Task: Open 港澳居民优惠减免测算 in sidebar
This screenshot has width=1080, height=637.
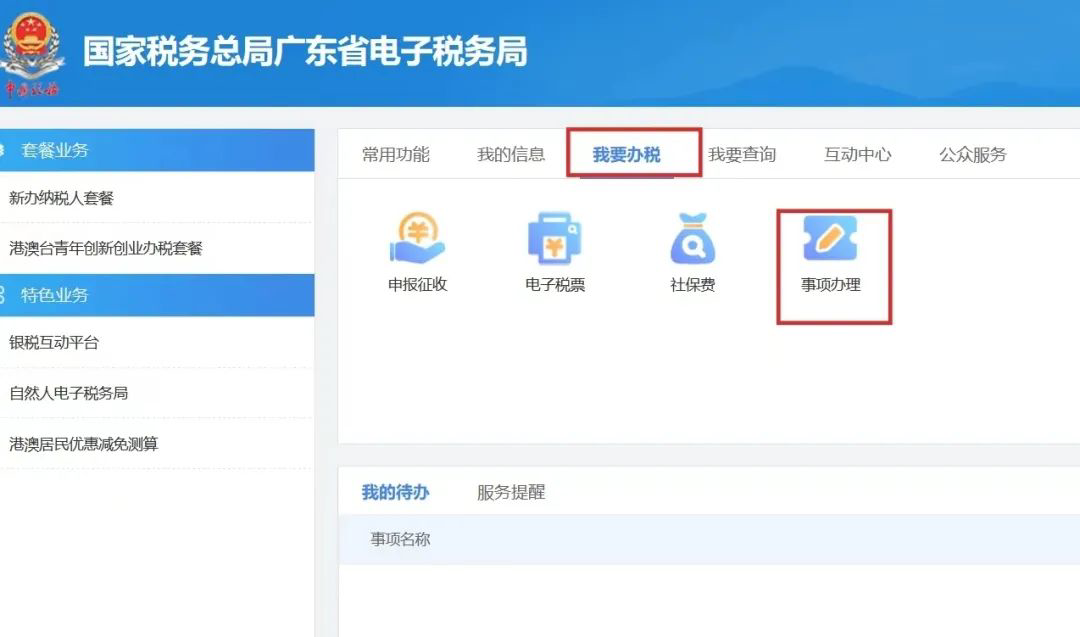Action: click(84, 444)
